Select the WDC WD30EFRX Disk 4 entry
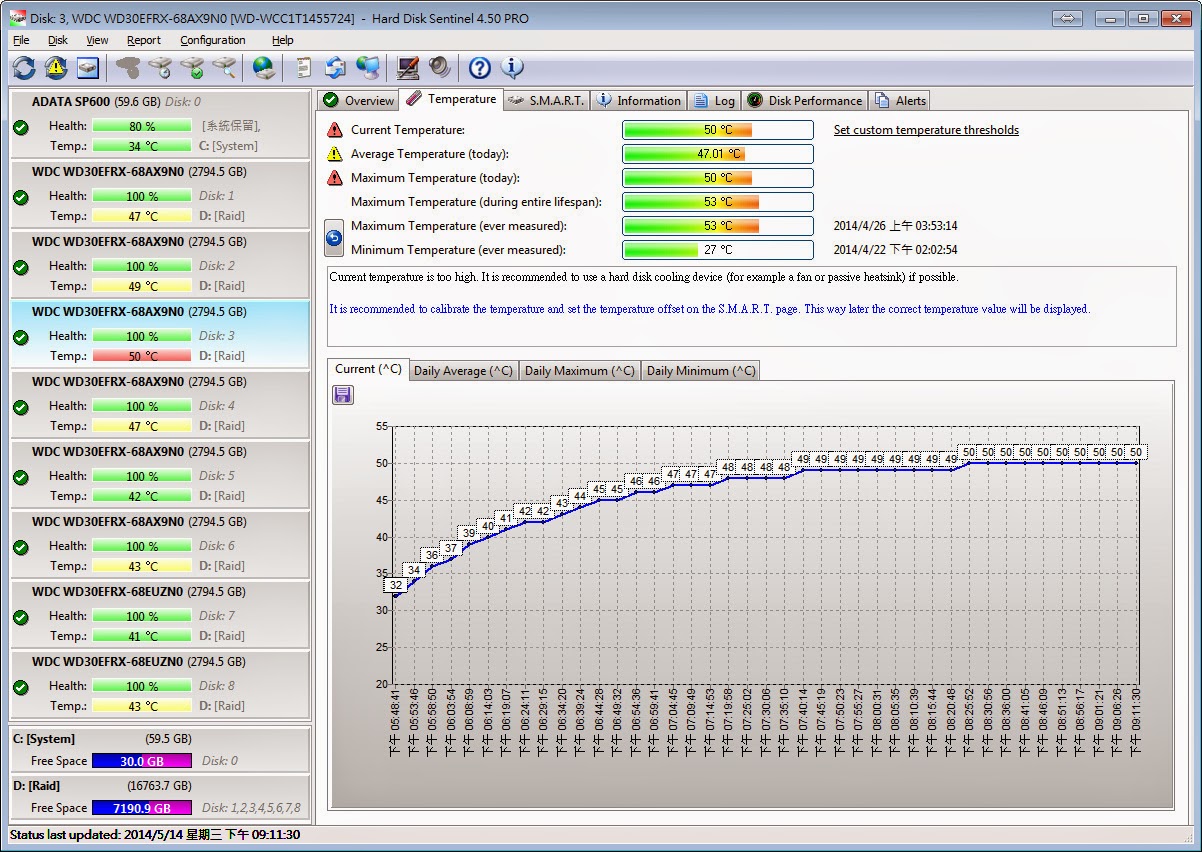1202x852 pixels. tap(160, 404)
